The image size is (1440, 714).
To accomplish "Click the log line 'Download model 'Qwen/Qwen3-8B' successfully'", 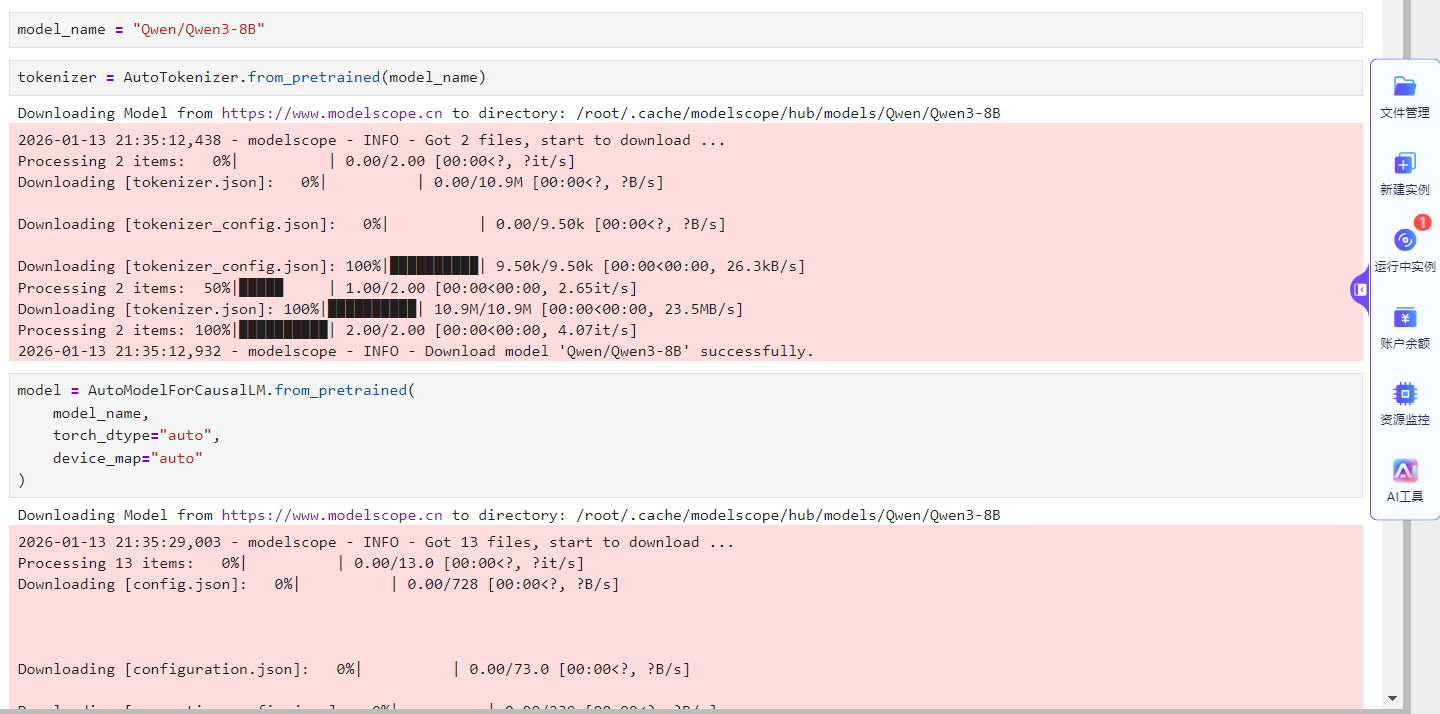I will (416, 351).
